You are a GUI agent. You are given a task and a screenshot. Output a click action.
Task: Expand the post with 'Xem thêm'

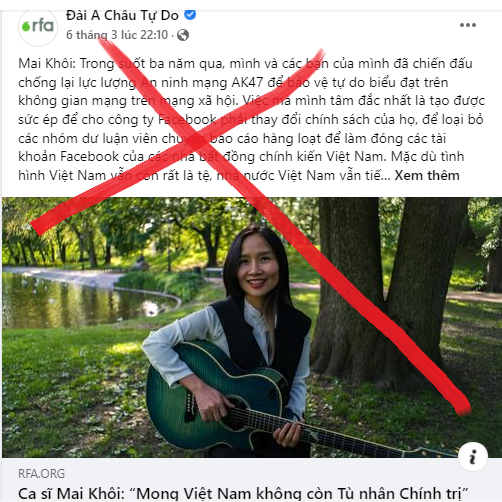pyautogui.click(x=427, y=175)
